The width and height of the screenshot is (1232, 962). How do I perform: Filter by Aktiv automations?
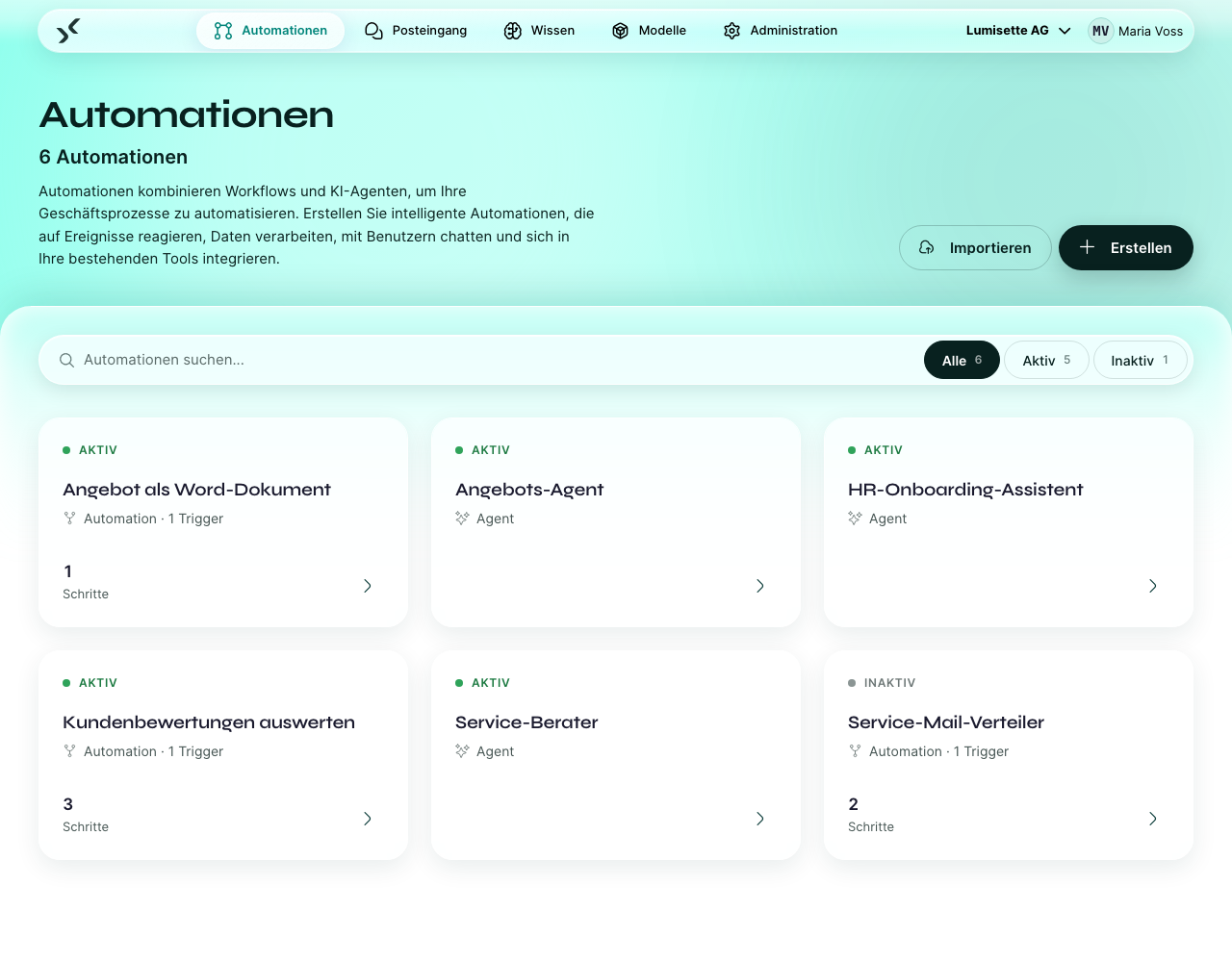[x=1046, y=360]
